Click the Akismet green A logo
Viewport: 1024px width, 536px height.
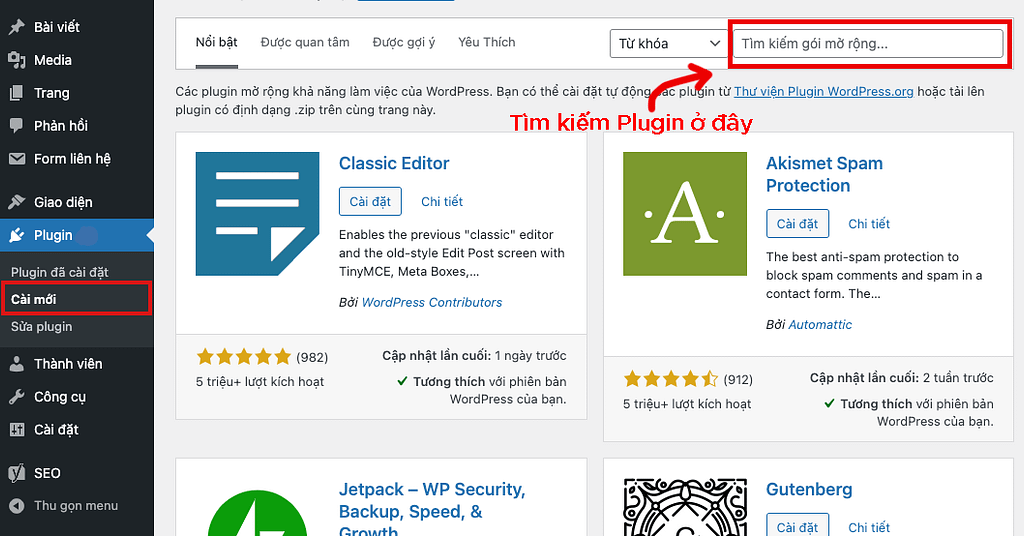pos(684,214)
